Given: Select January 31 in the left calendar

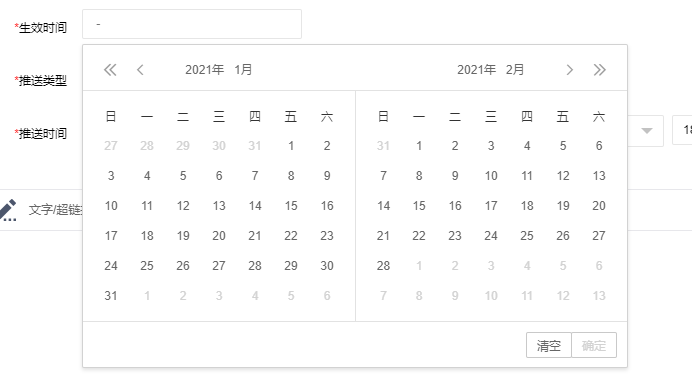Looking at the screenshot, I should [x=111, y=296].
